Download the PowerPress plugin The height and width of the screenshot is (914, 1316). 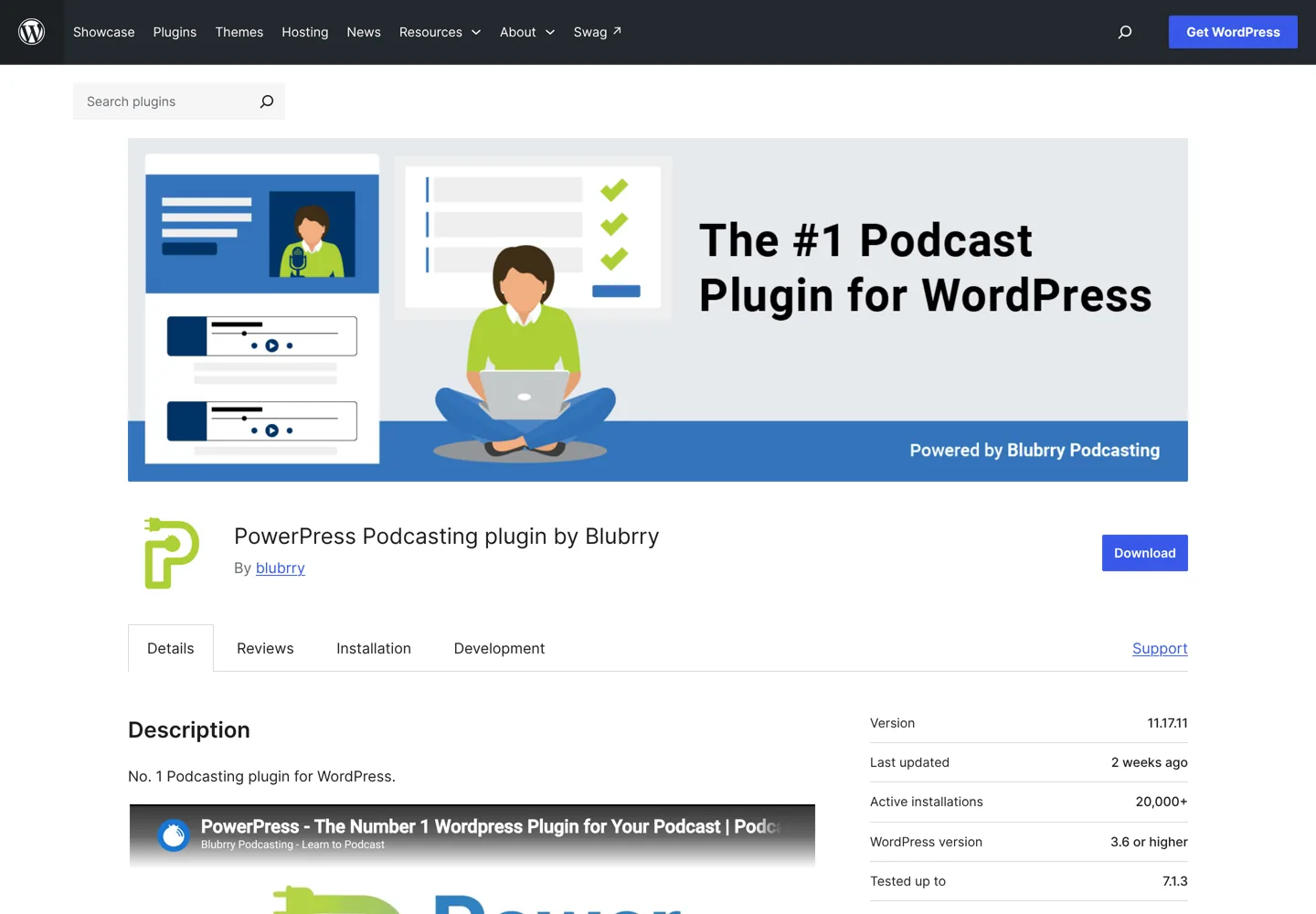pyautogui.click(x=1145, y=553)
